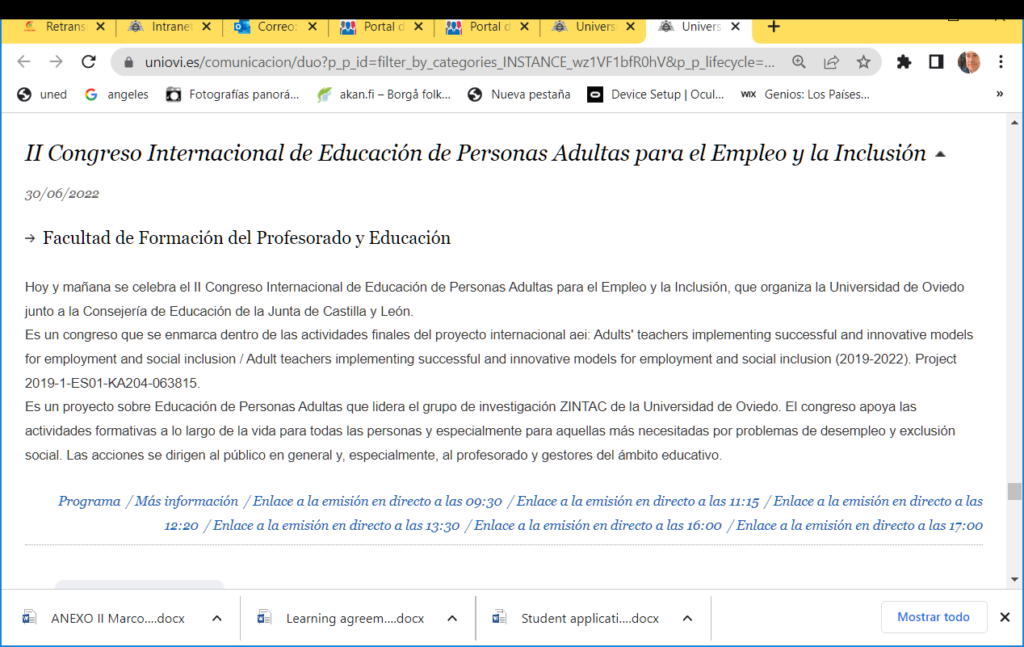Image resolution: width=1024 pixels, height=647 pixels.
Task: Expand options for Student applicati download
Action: click(687, 618)
